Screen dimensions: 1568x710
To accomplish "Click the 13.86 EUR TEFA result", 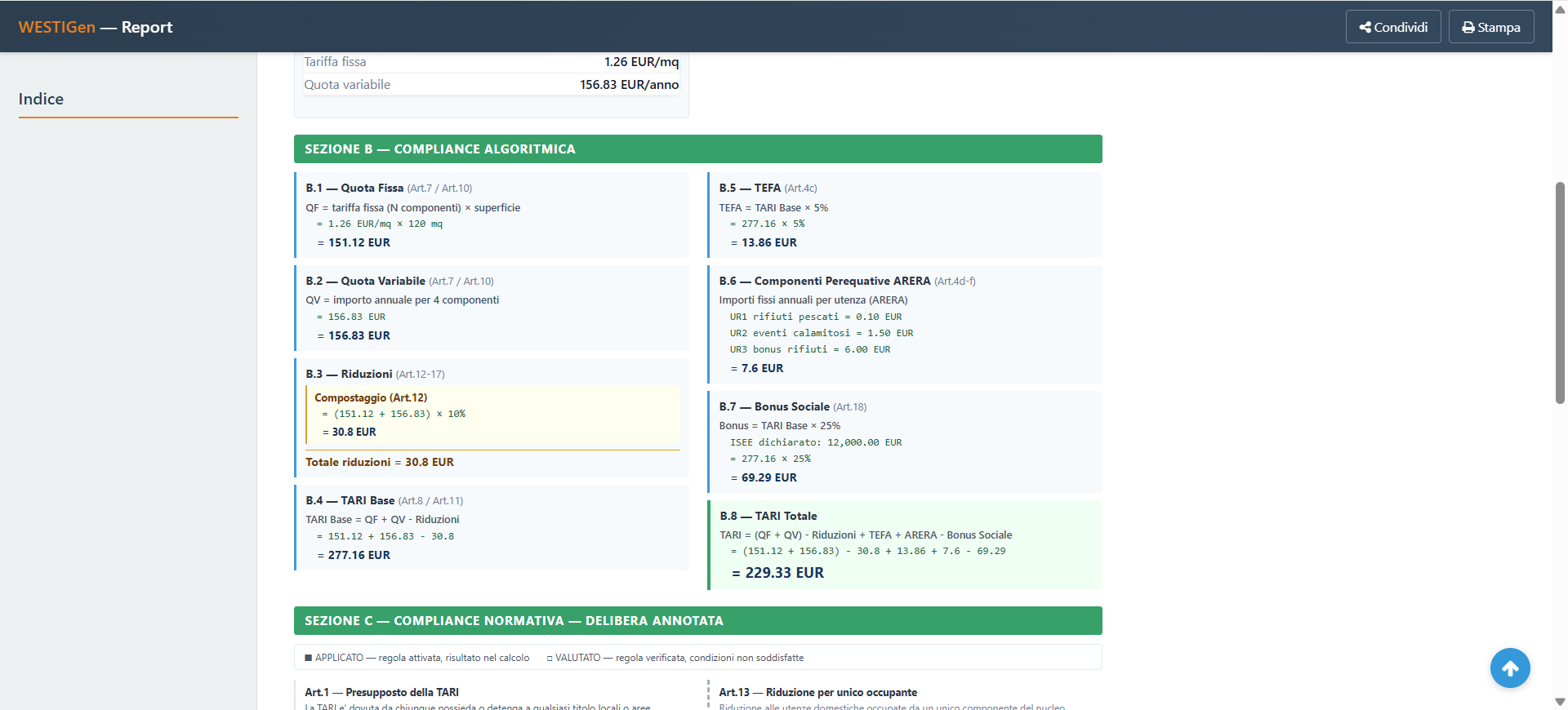I will point(768,242).
